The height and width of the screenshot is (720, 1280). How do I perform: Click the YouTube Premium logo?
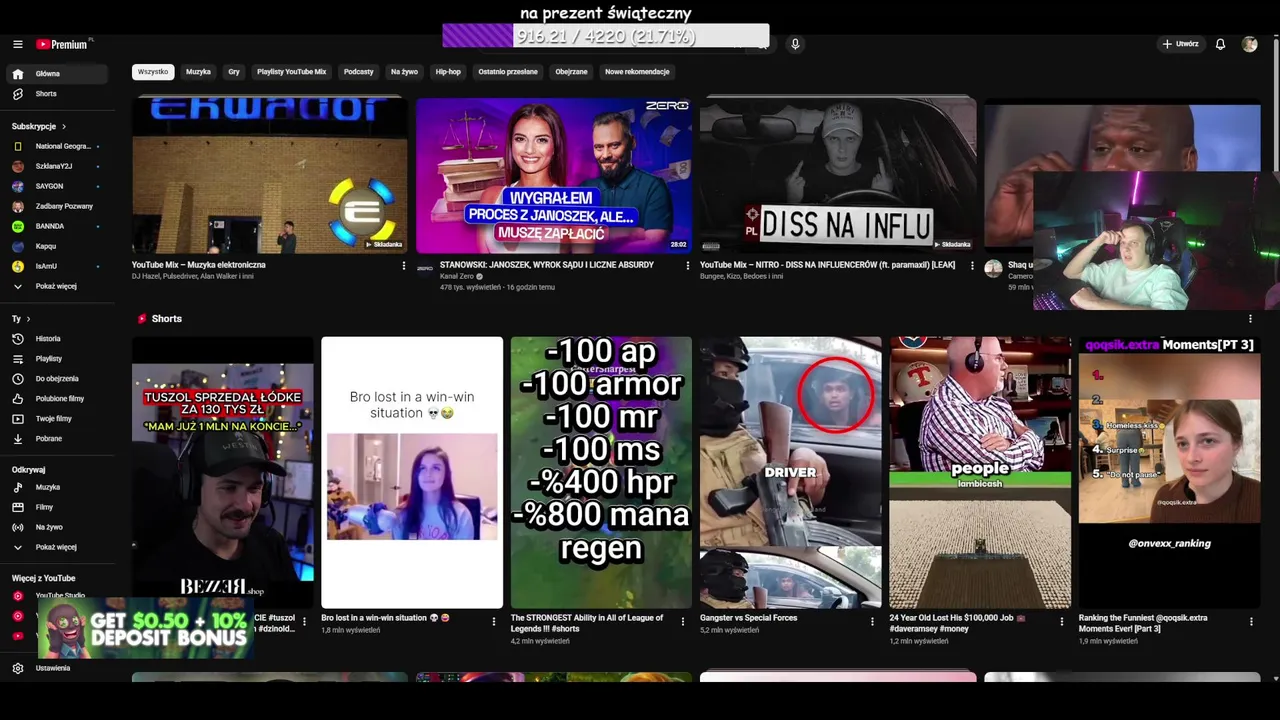pos(62,44)
